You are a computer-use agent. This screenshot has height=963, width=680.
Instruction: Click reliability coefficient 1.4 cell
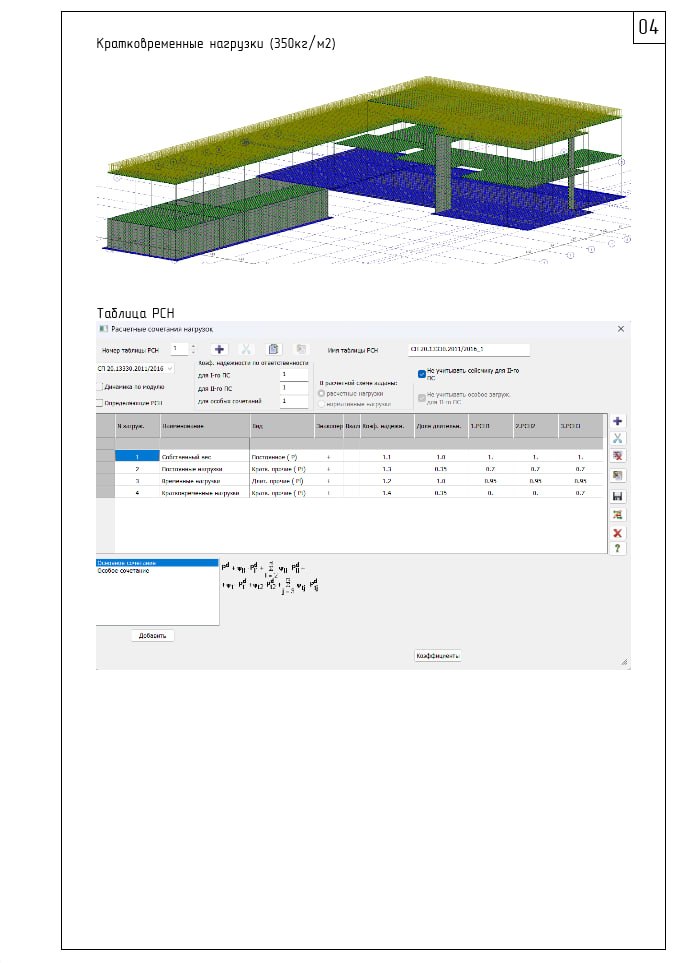[387, 493]
